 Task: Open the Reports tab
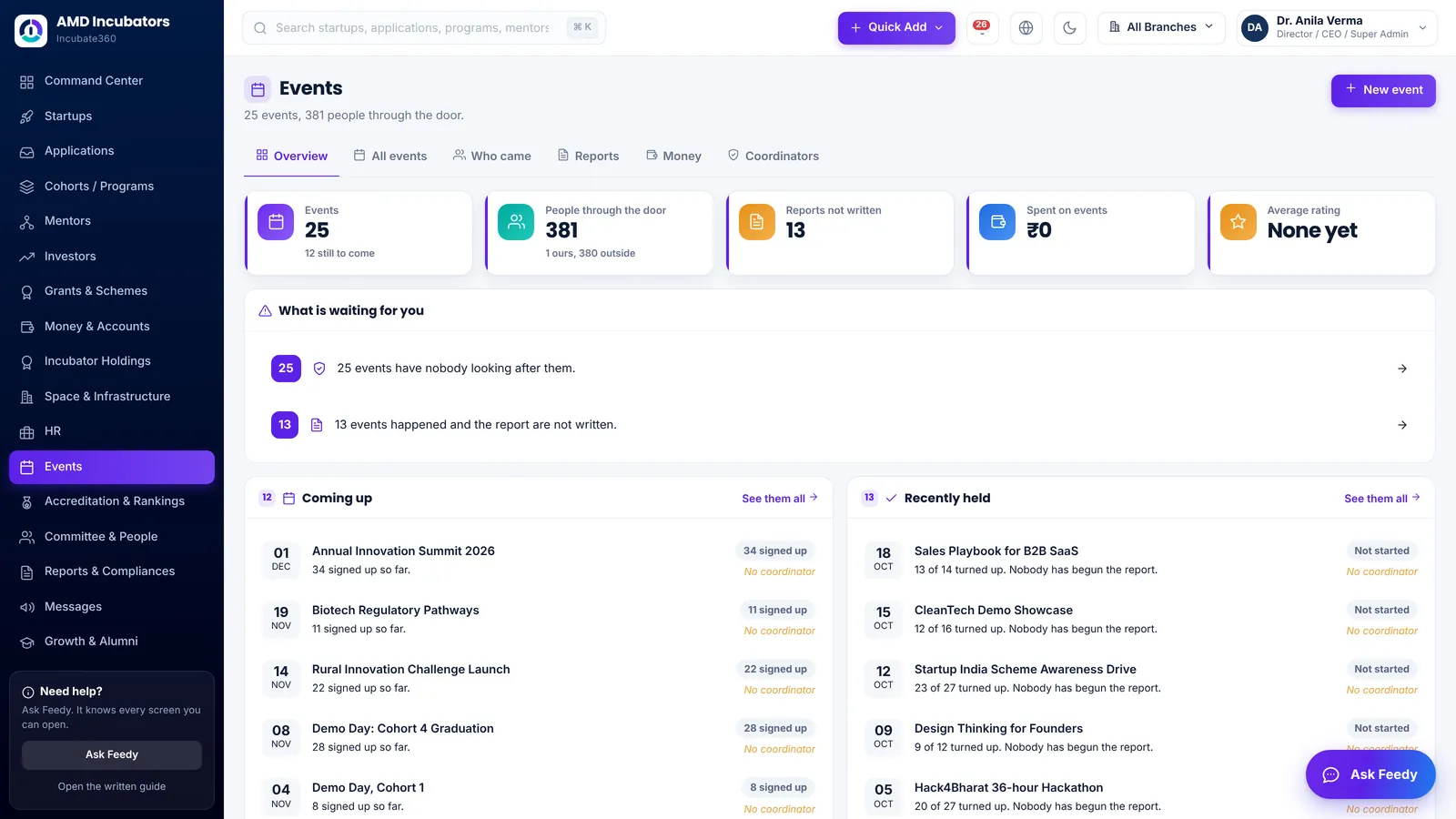(x=588, y=157)
